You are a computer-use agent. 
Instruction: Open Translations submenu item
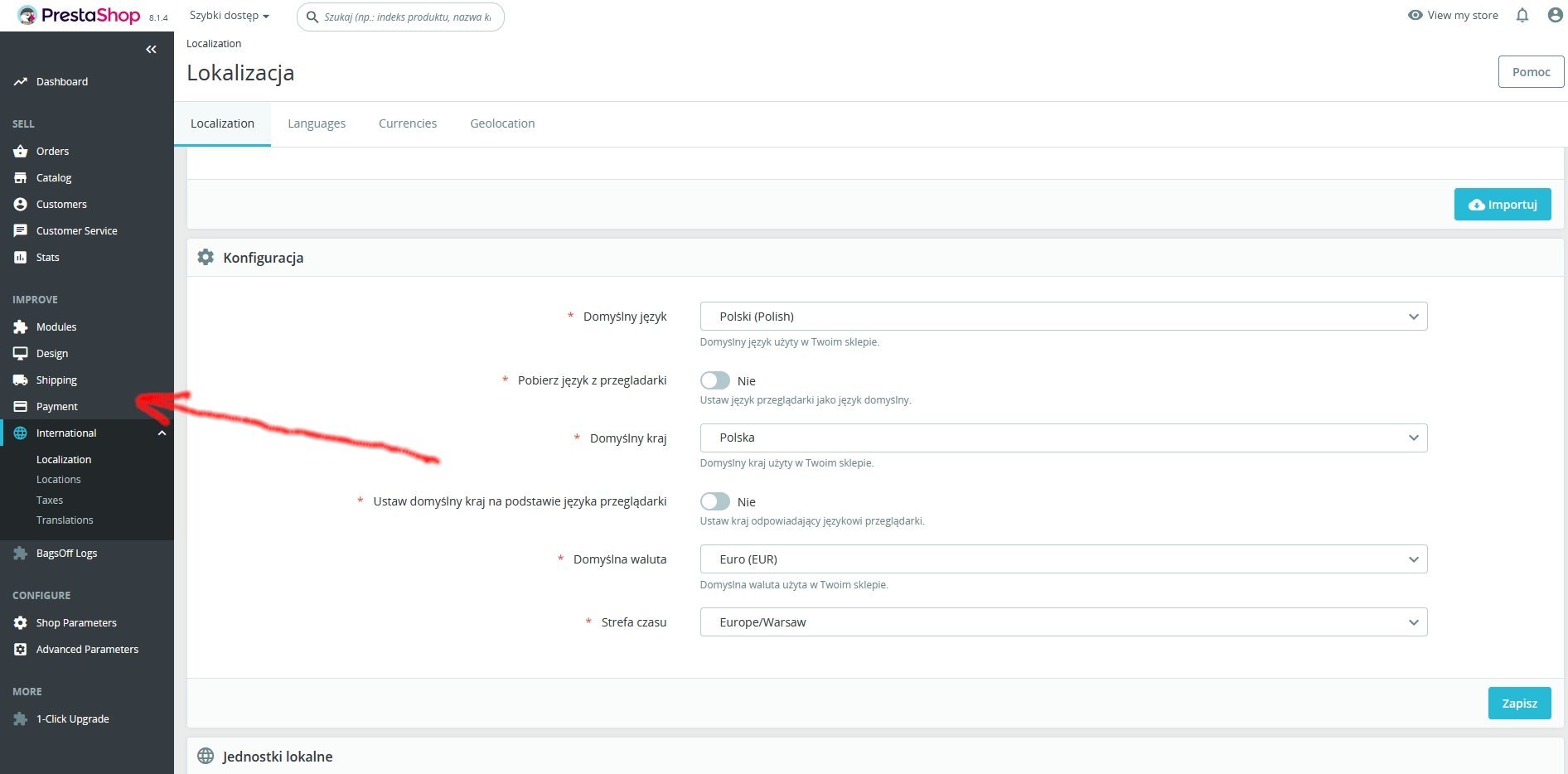[65, 520]
